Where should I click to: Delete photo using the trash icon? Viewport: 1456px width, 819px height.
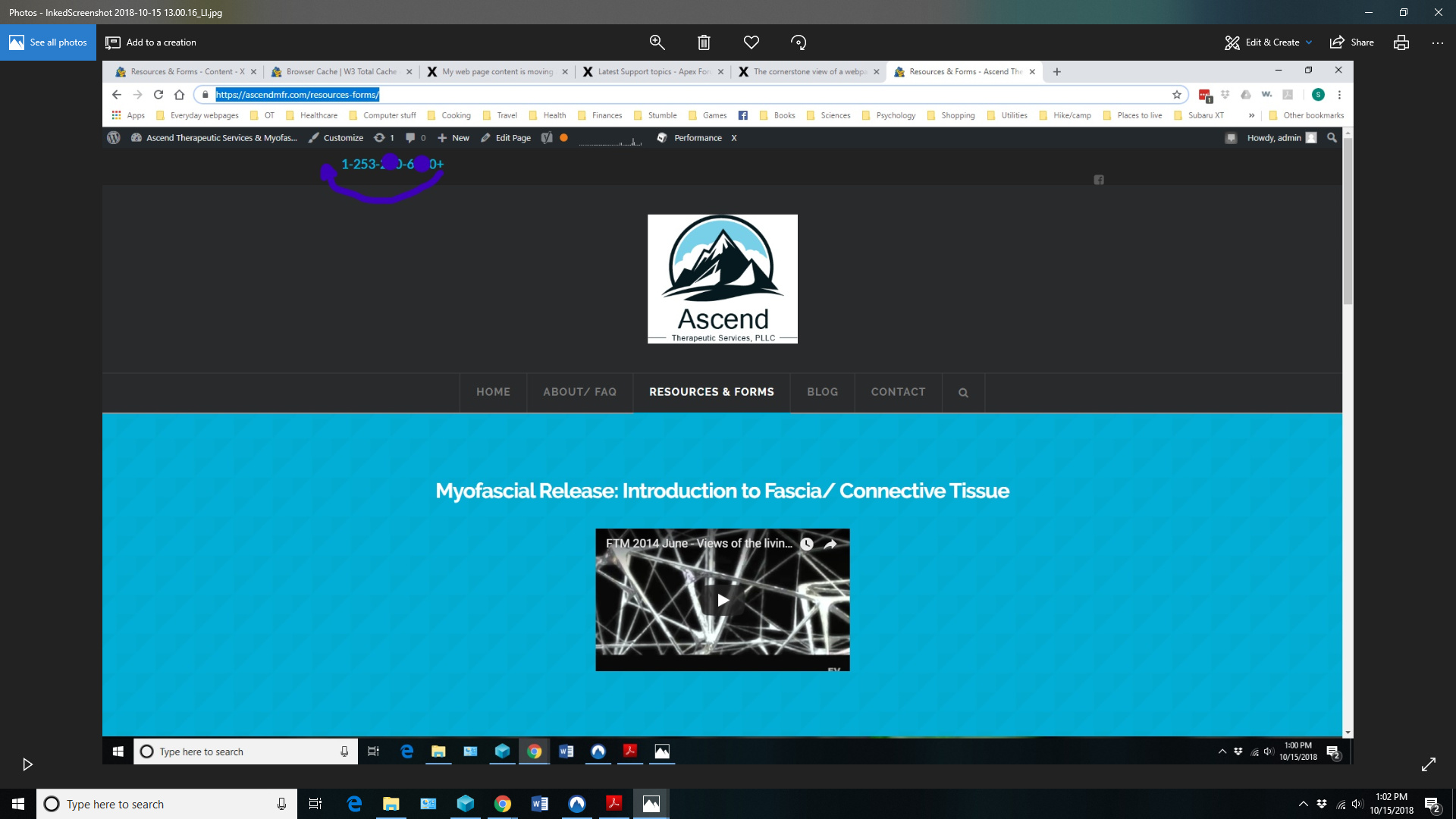704,42
